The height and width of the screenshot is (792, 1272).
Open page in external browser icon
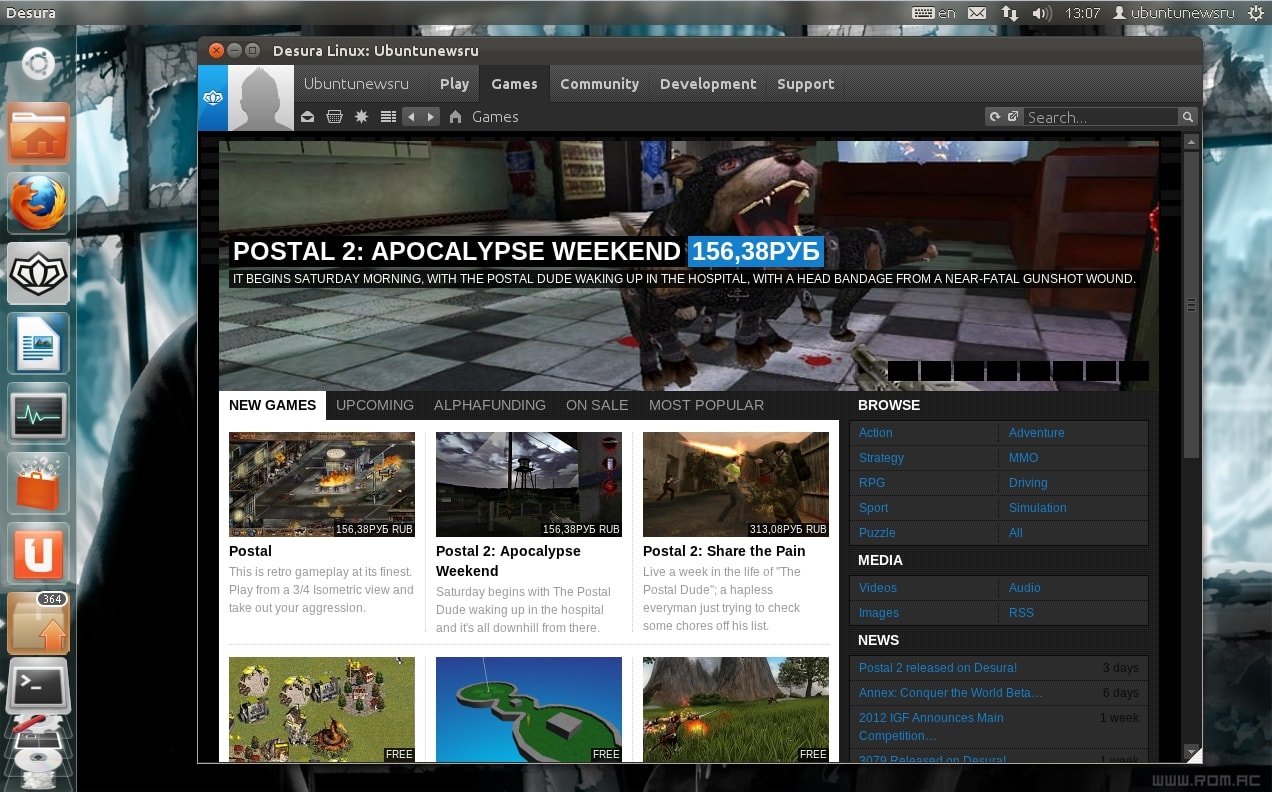(1013, 117)
